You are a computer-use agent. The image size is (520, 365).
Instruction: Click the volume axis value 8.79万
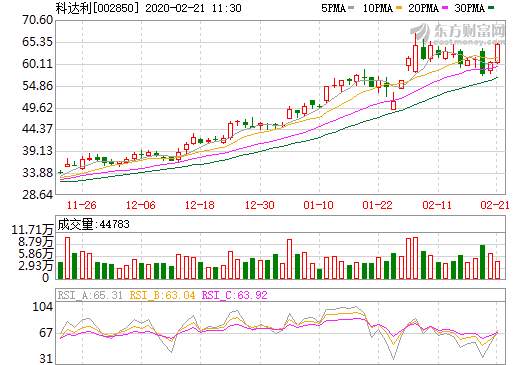click(36, 242)
